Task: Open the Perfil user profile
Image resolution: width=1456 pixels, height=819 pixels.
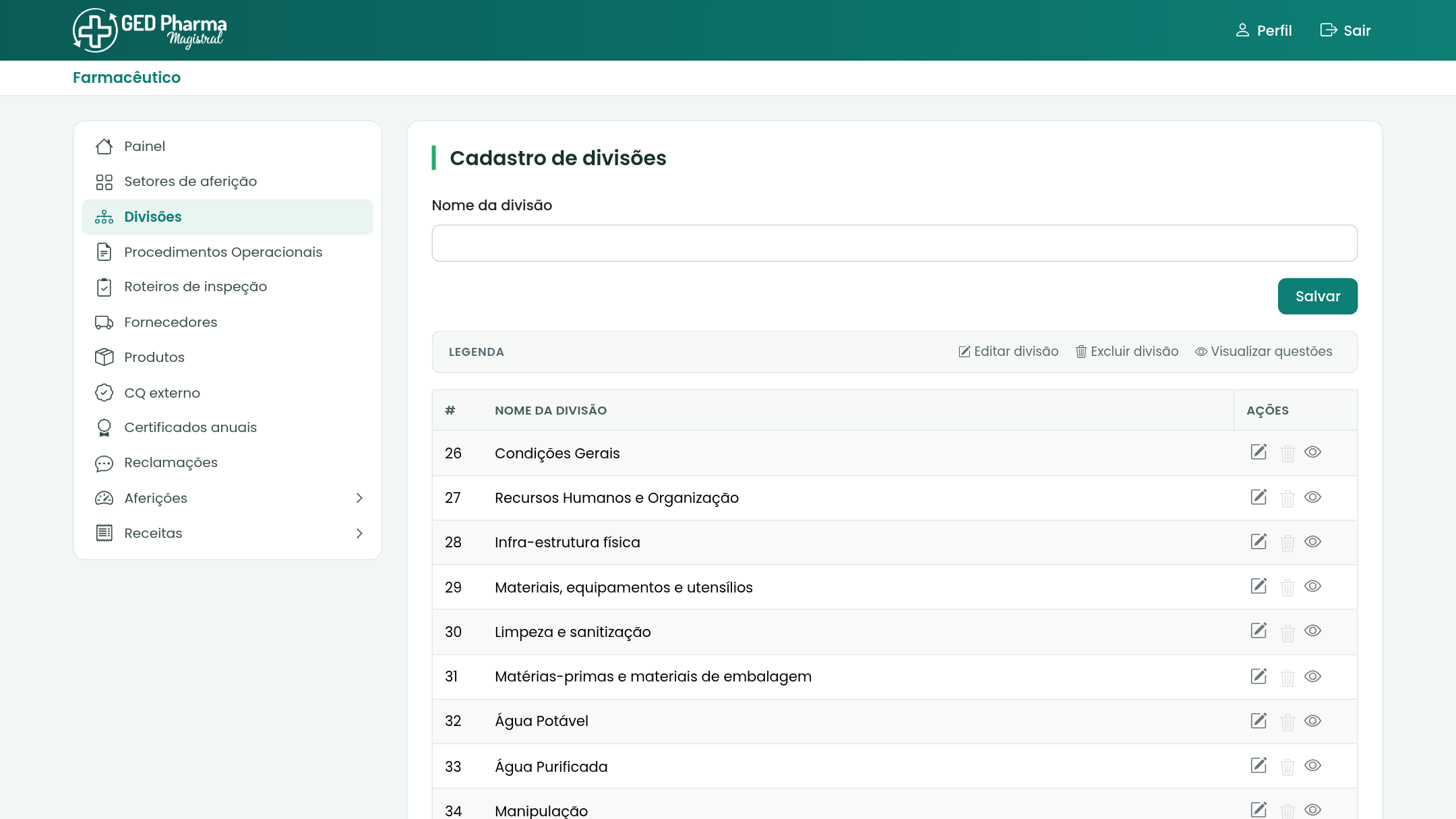Action: click(1264, 30)
